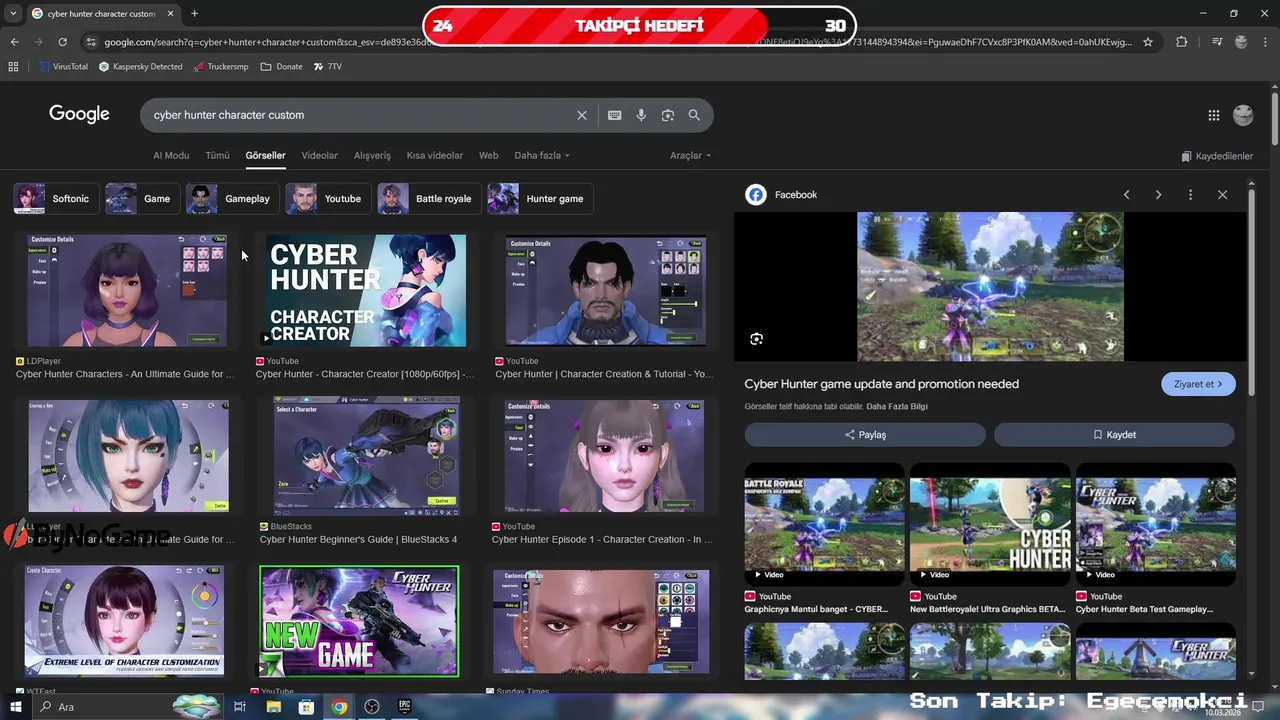
Task: Open search by image (Lens) icon
Action: click(x=667, y=115)
